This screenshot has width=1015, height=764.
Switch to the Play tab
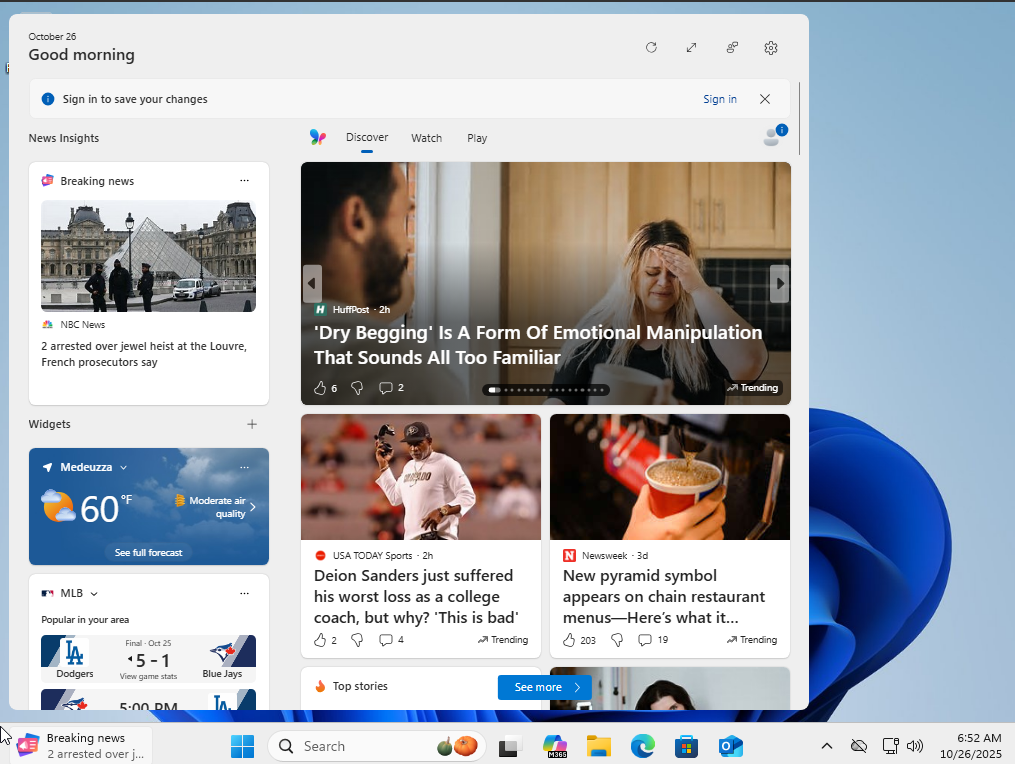[x=477, y=138]
